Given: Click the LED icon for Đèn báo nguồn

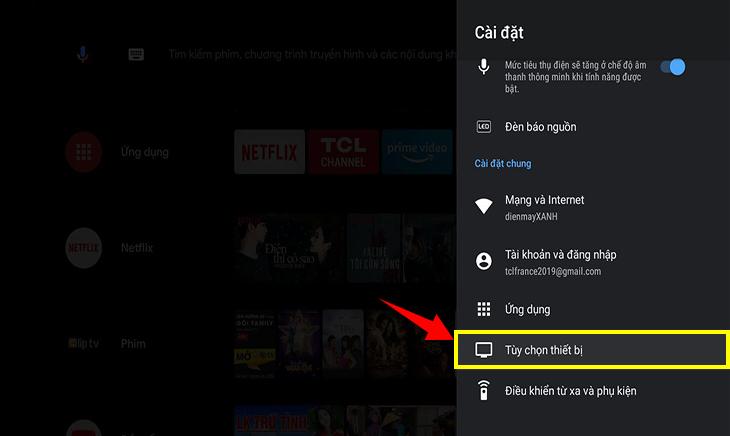Looking at the screenshot, I should click(484, 127).
